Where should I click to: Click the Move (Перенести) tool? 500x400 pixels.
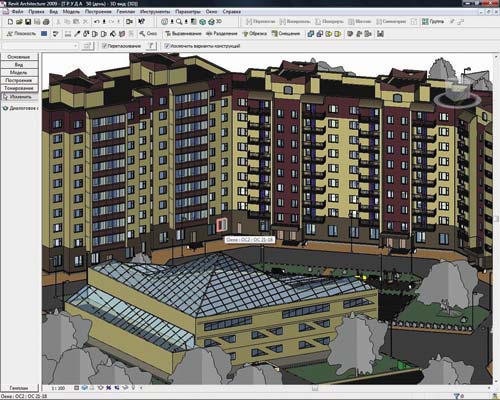point(261,22)
